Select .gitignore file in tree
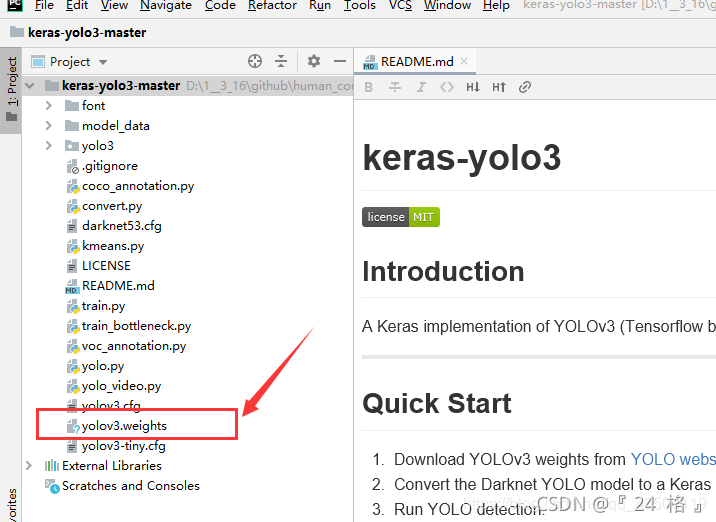This screenshot has width=716, height=522. pyautogui.click(x=110, y=166)
